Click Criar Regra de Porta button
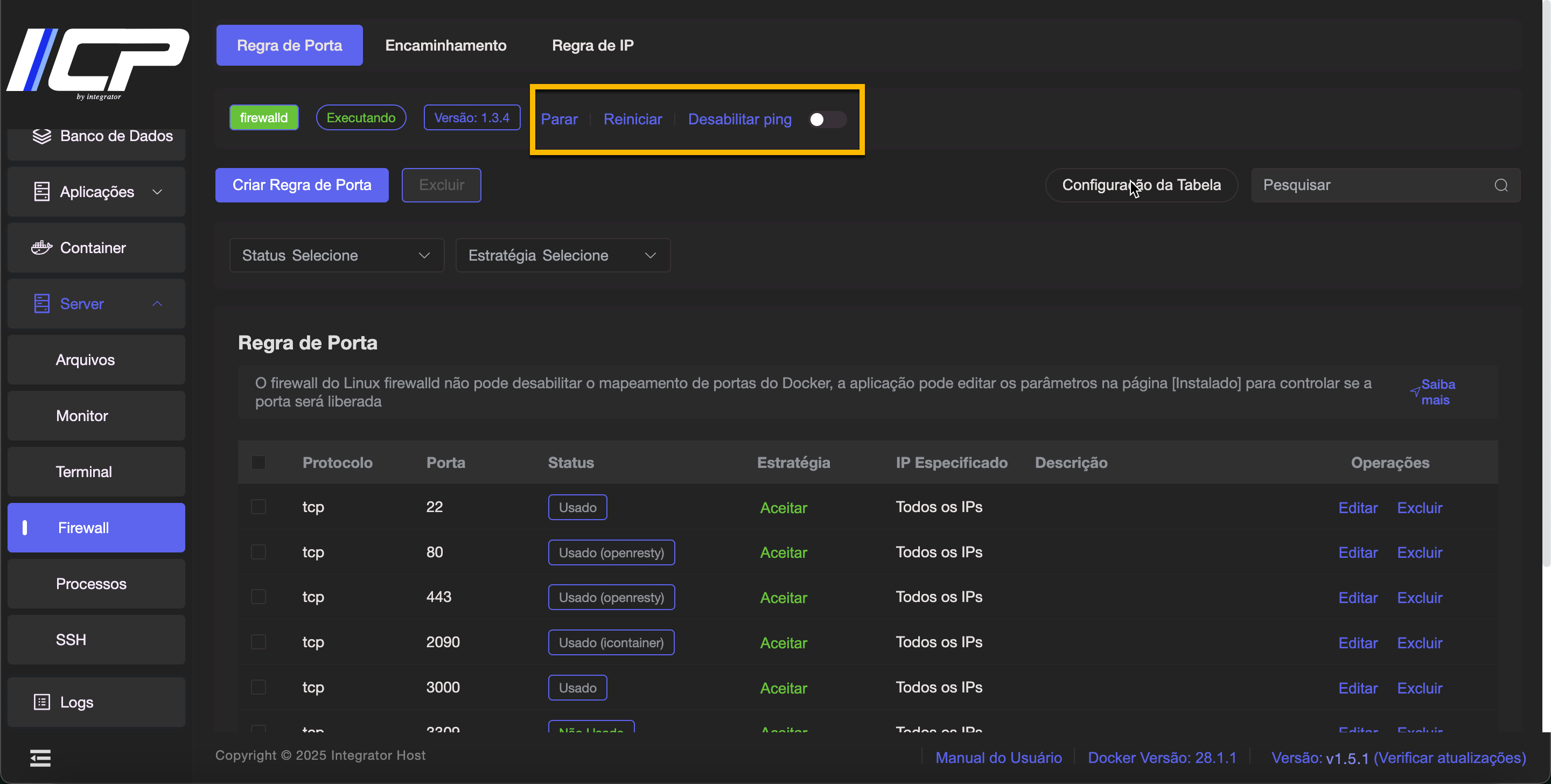This screenshot has height=784, width=1551. tap(302, 185)
